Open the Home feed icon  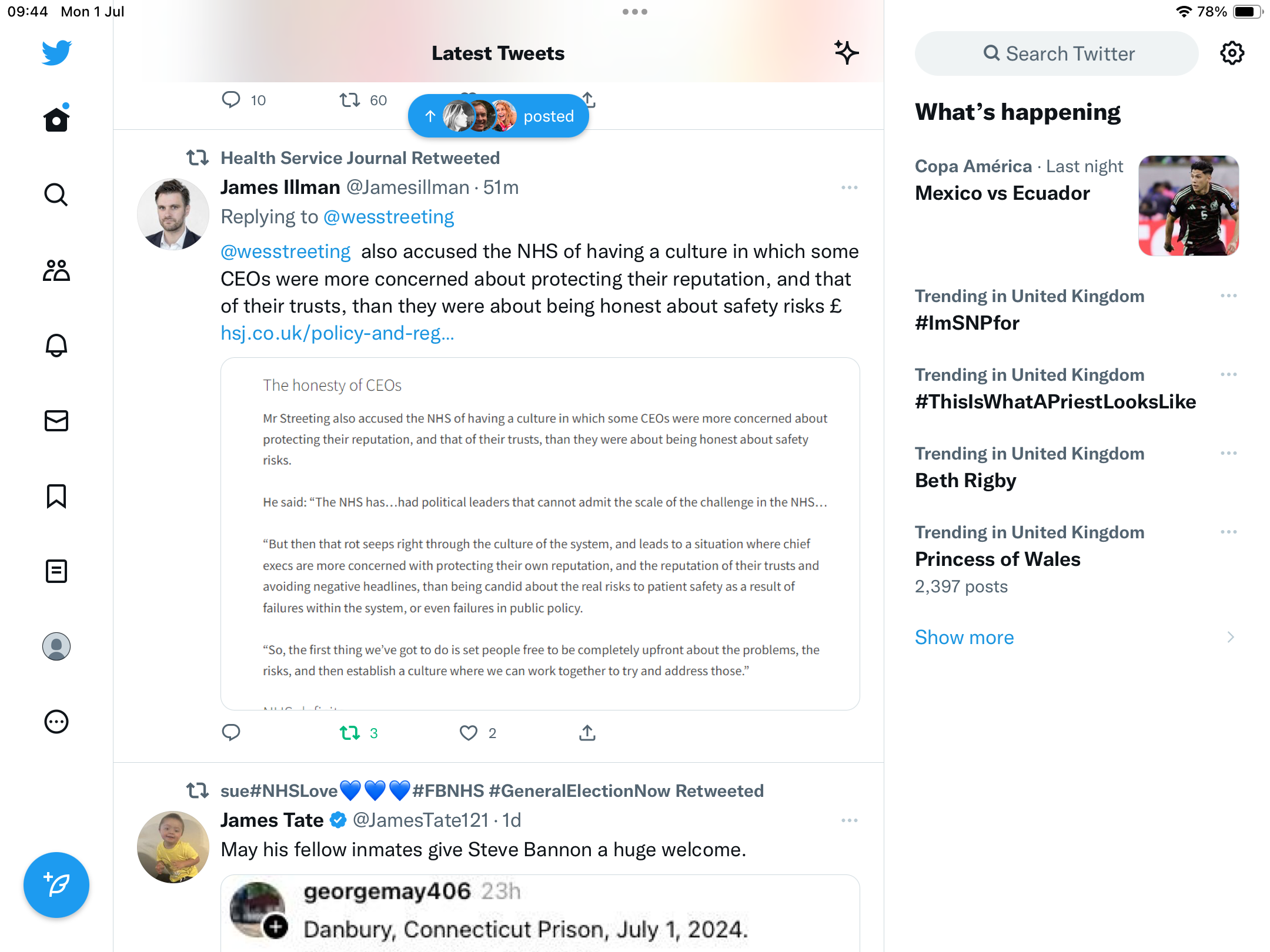(x=56, y=119)
